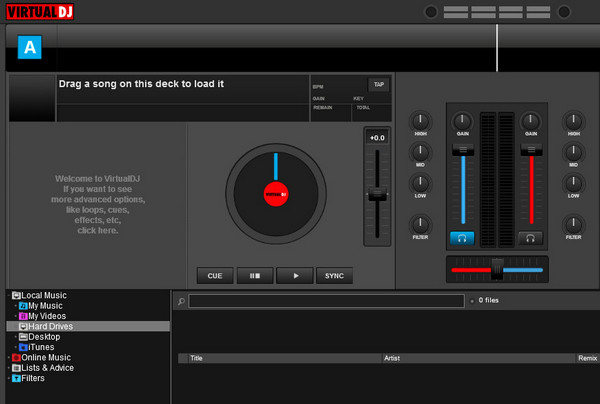Expand the Filters folder in sidebar
Screen dimensions: 600x404
(9, 378)
